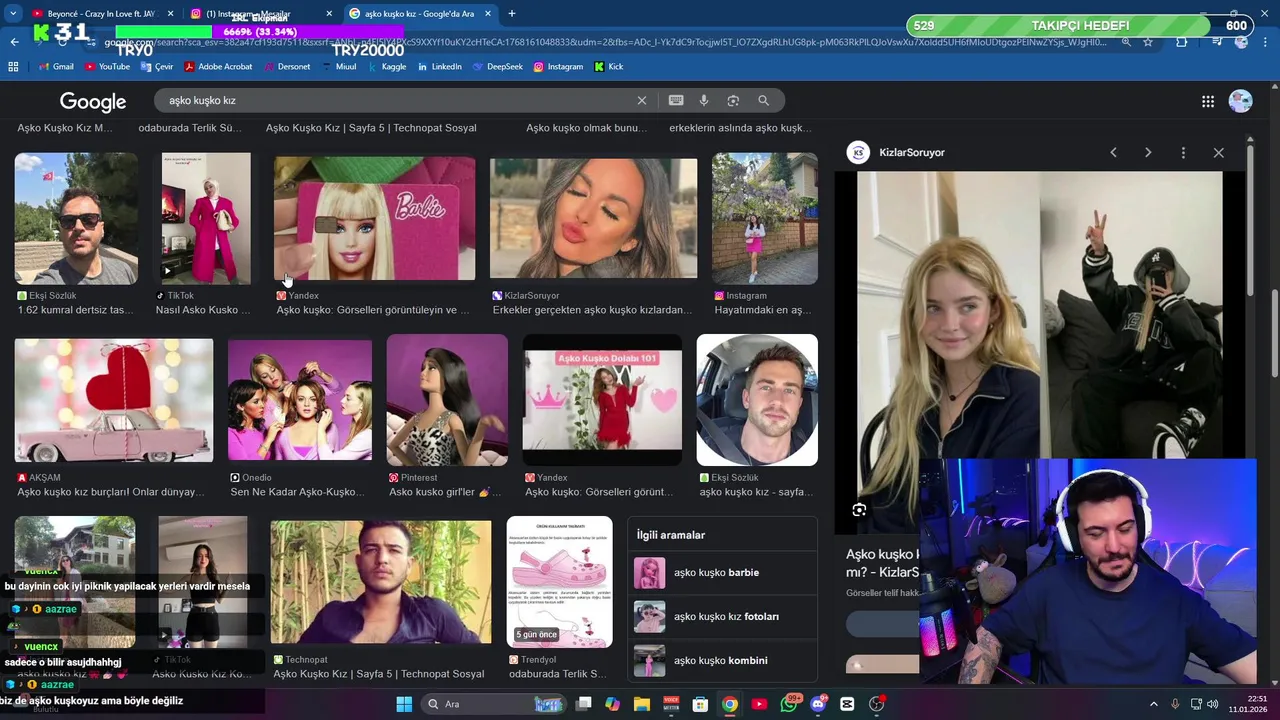
Task: Clear the Google search box text
Action: 642,100
